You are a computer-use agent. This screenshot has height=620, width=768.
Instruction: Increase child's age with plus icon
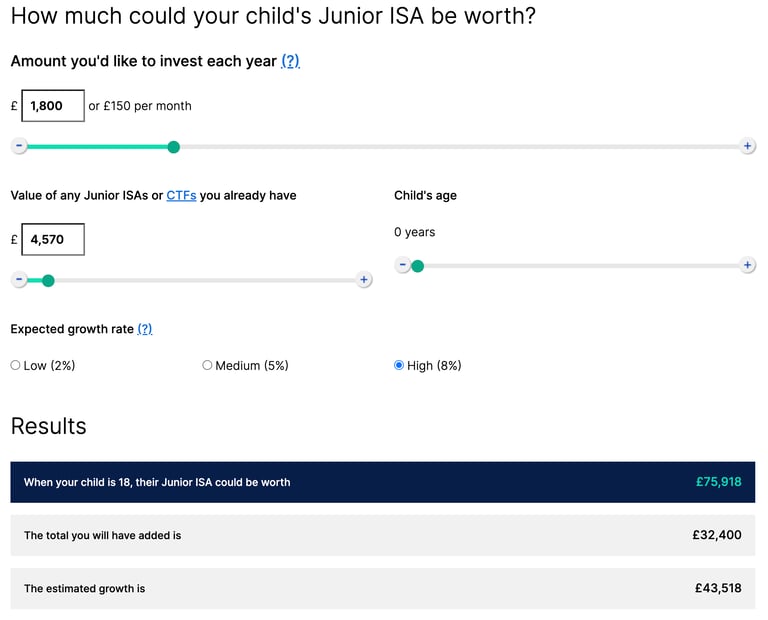coord(747,265)
